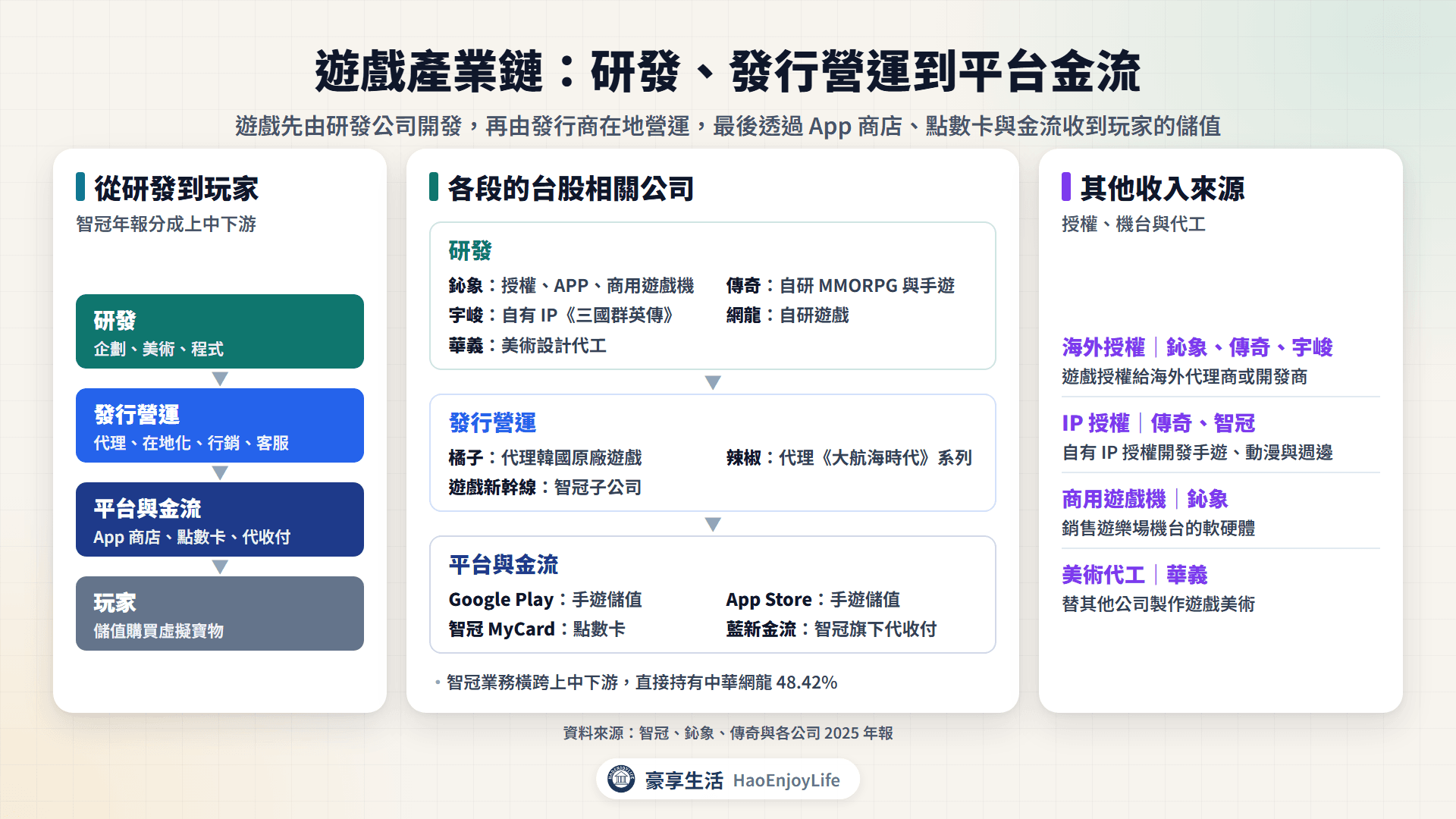Click the 平台與金流 section title in middle panel
This screenshot has width=1456, height=819.
click(503, 564)
